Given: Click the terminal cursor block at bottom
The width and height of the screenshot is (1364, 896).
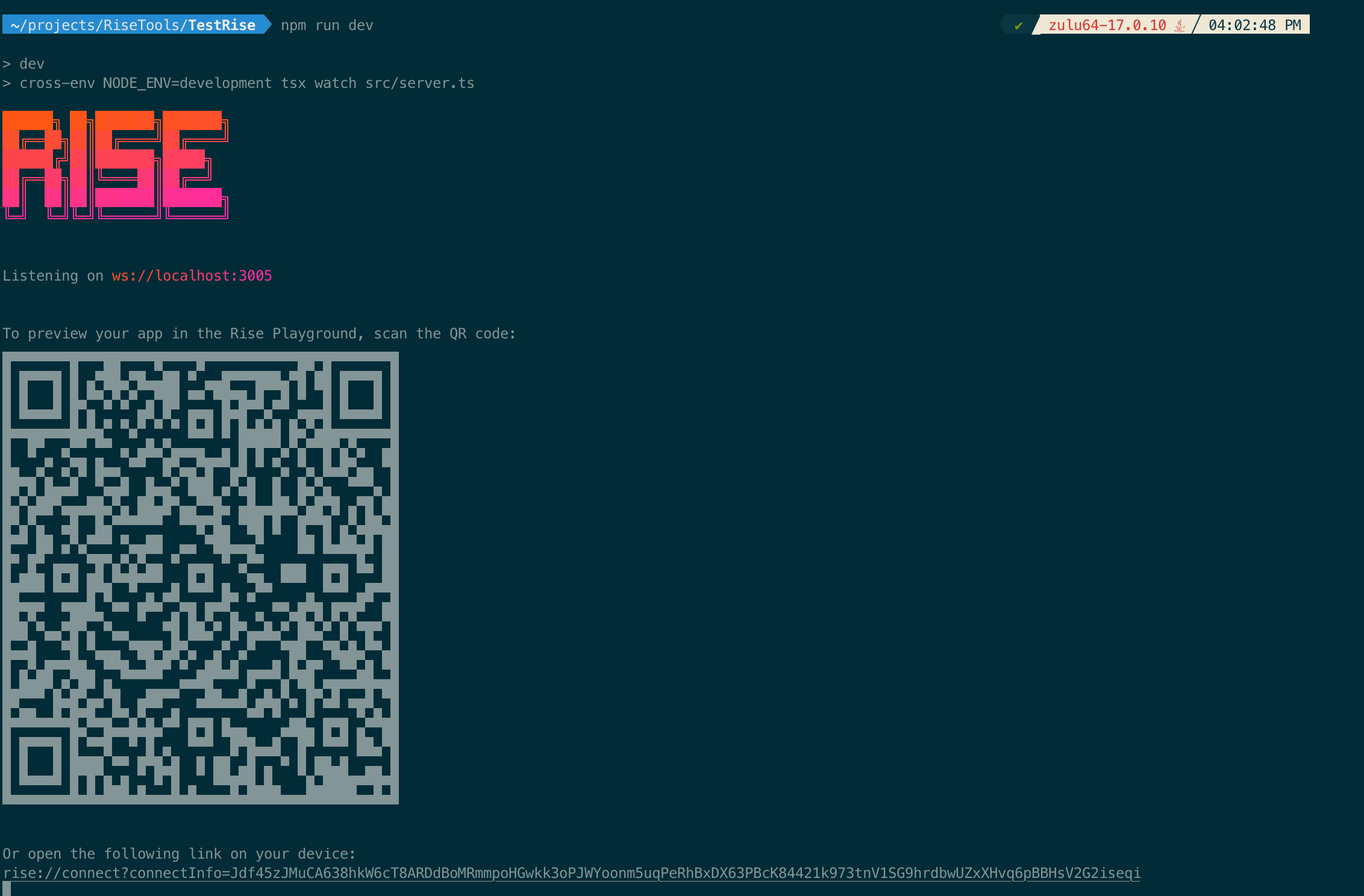Looking at the screenshot, I should pos(7,889).
